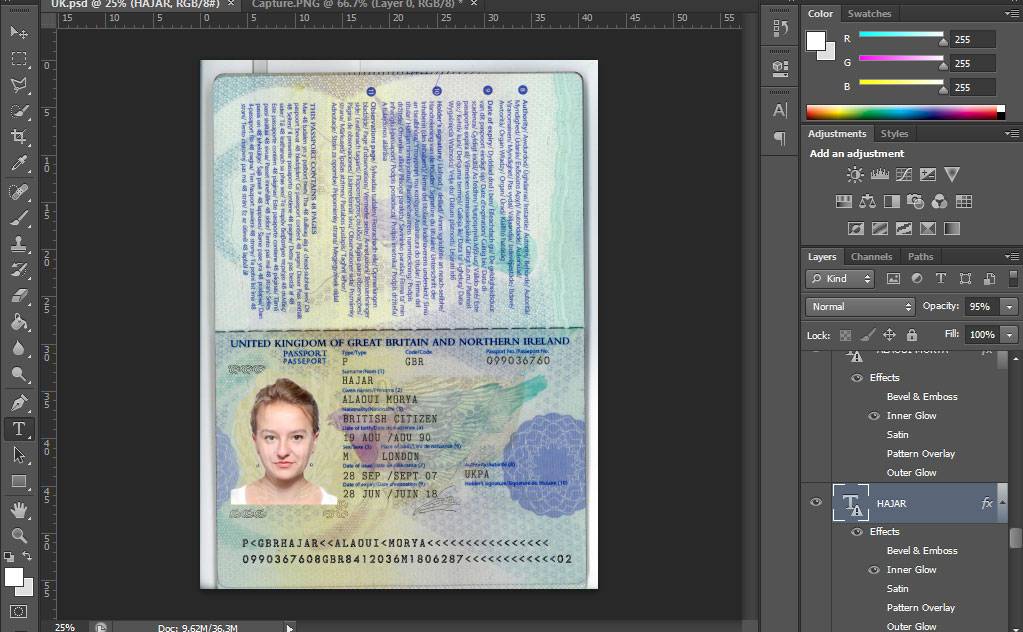
Task: Open the layer Kind filter dropdown
Action: 840,278
